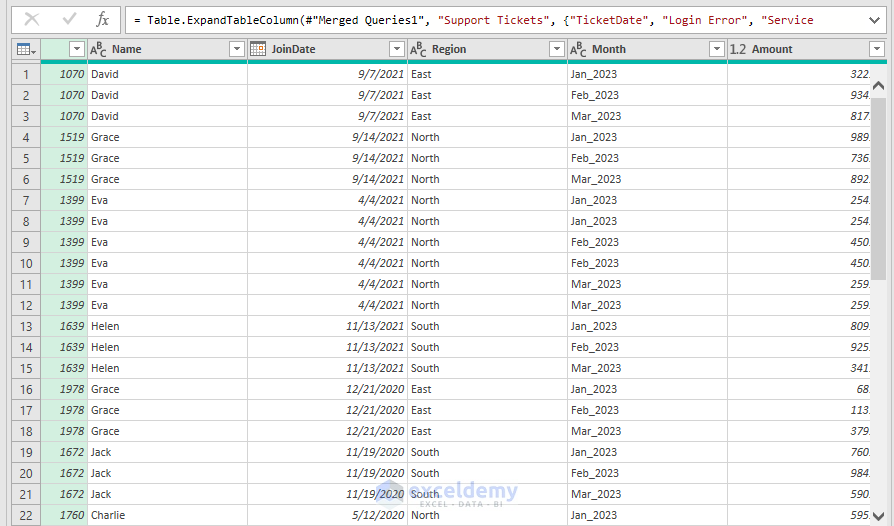Select the JoinDate column header

pyautogui.click(x=328, y=50)
